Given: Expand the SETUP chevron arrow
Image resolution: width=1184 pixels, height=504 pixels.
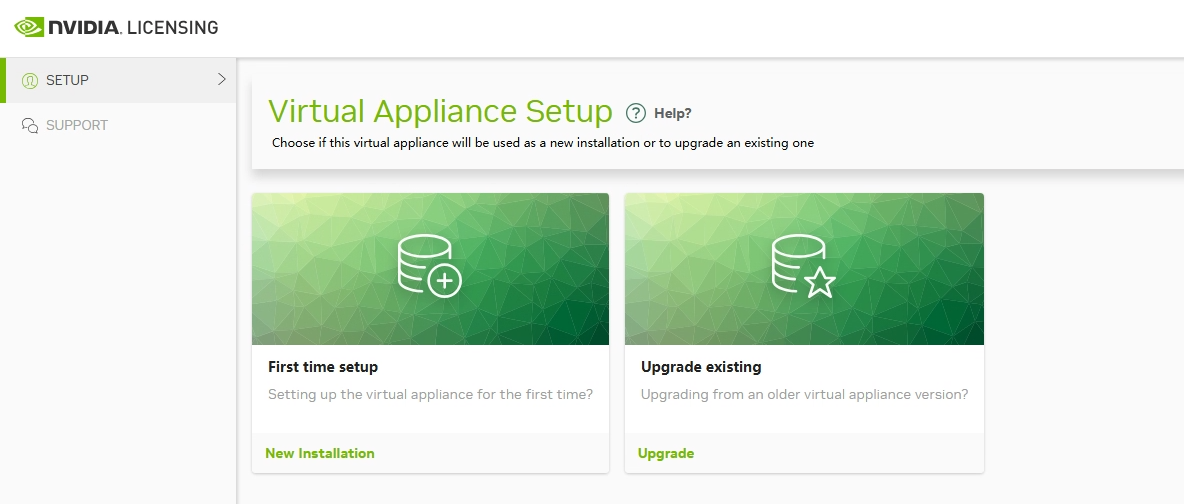Looking at the screenshot, I should 222,79.
